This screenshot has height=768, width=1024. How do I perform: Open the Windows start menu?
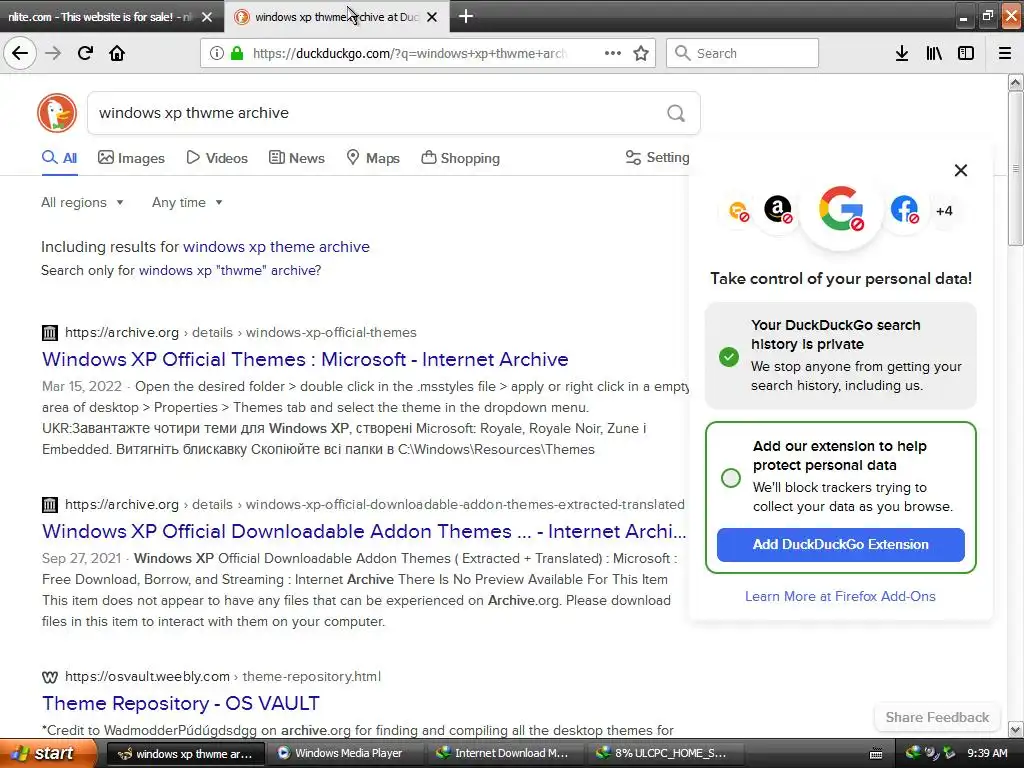pos(47,753)
